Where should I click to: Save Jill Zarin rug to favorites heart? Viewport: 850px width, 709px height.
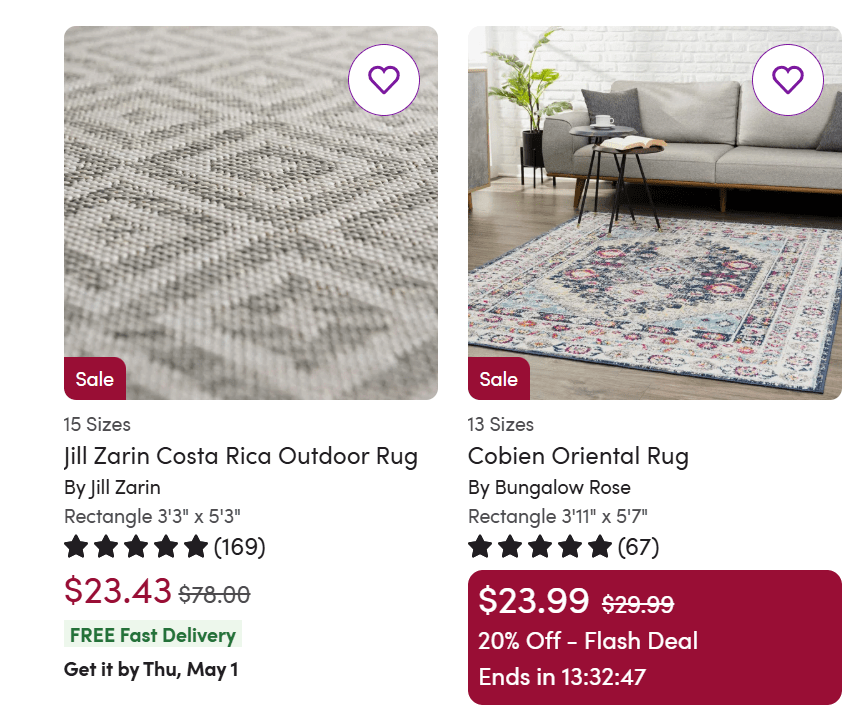tap(384, 80)
